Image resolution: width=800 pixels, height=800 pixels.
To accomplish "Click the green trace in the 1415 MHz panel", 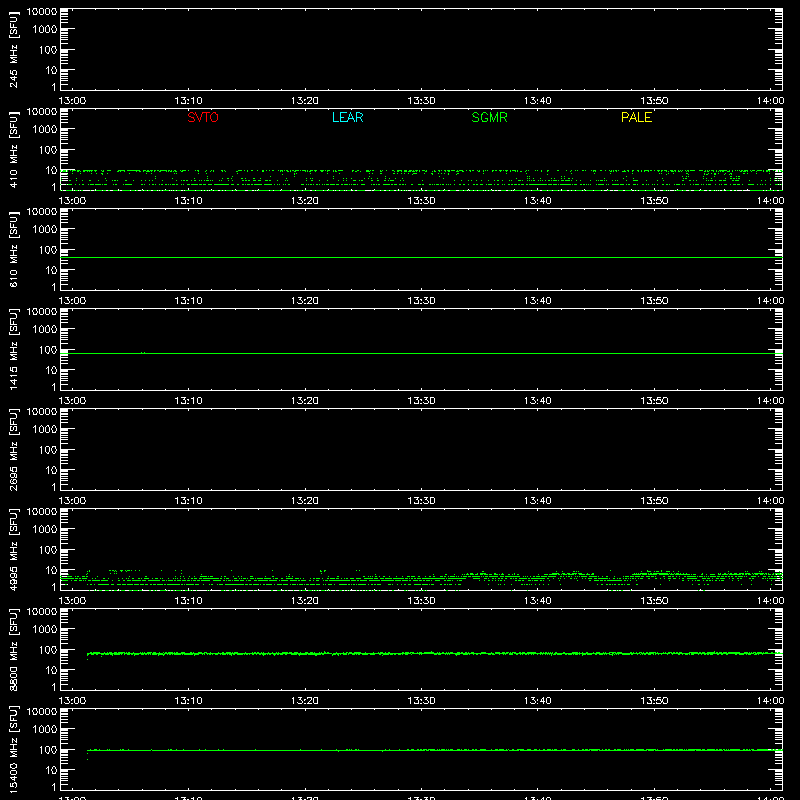I will [421, 353].
